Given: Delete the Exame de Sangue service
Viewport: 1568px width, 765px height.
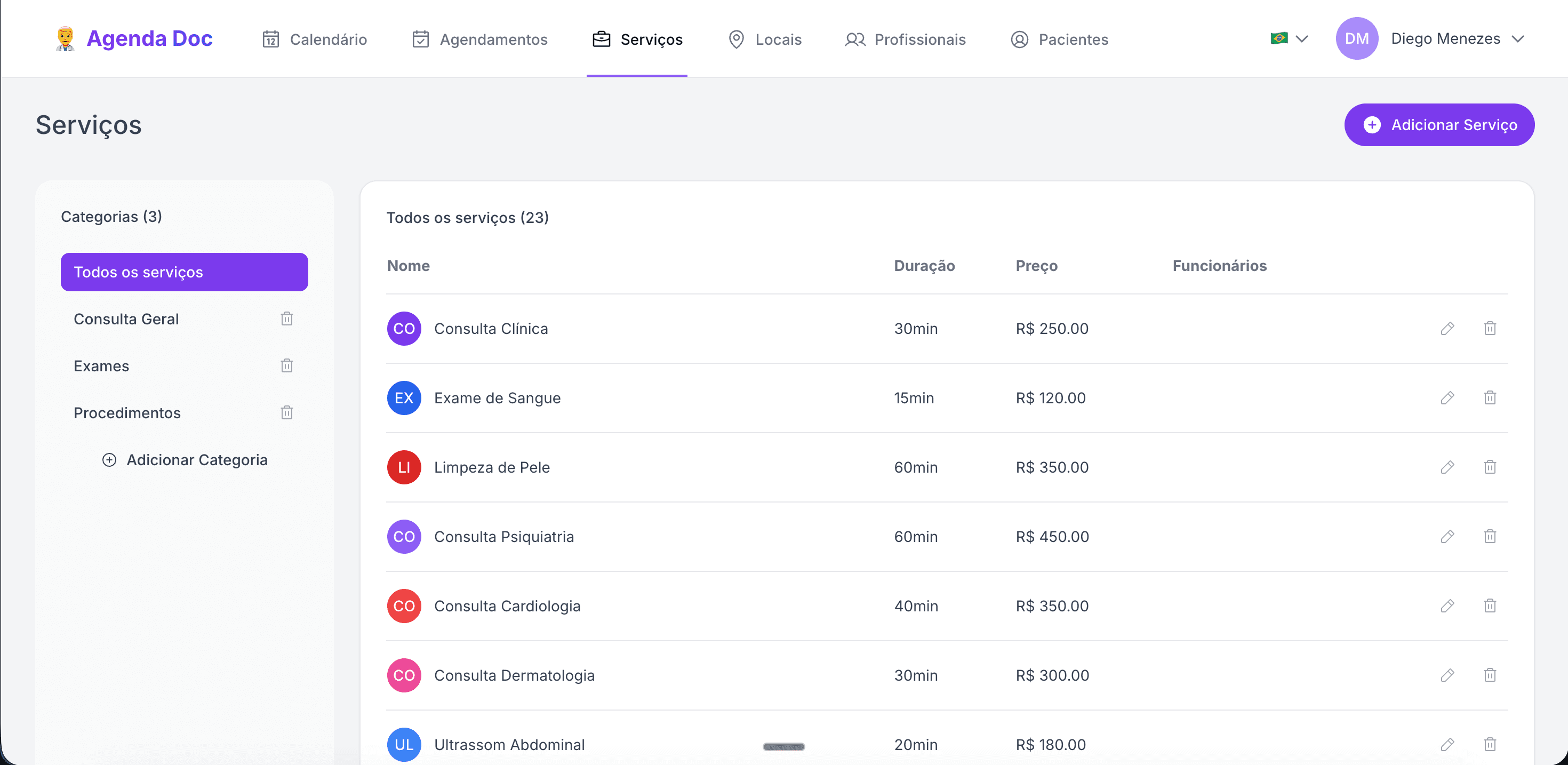Looking at the screenshot, I should [x=1490, y=398].
